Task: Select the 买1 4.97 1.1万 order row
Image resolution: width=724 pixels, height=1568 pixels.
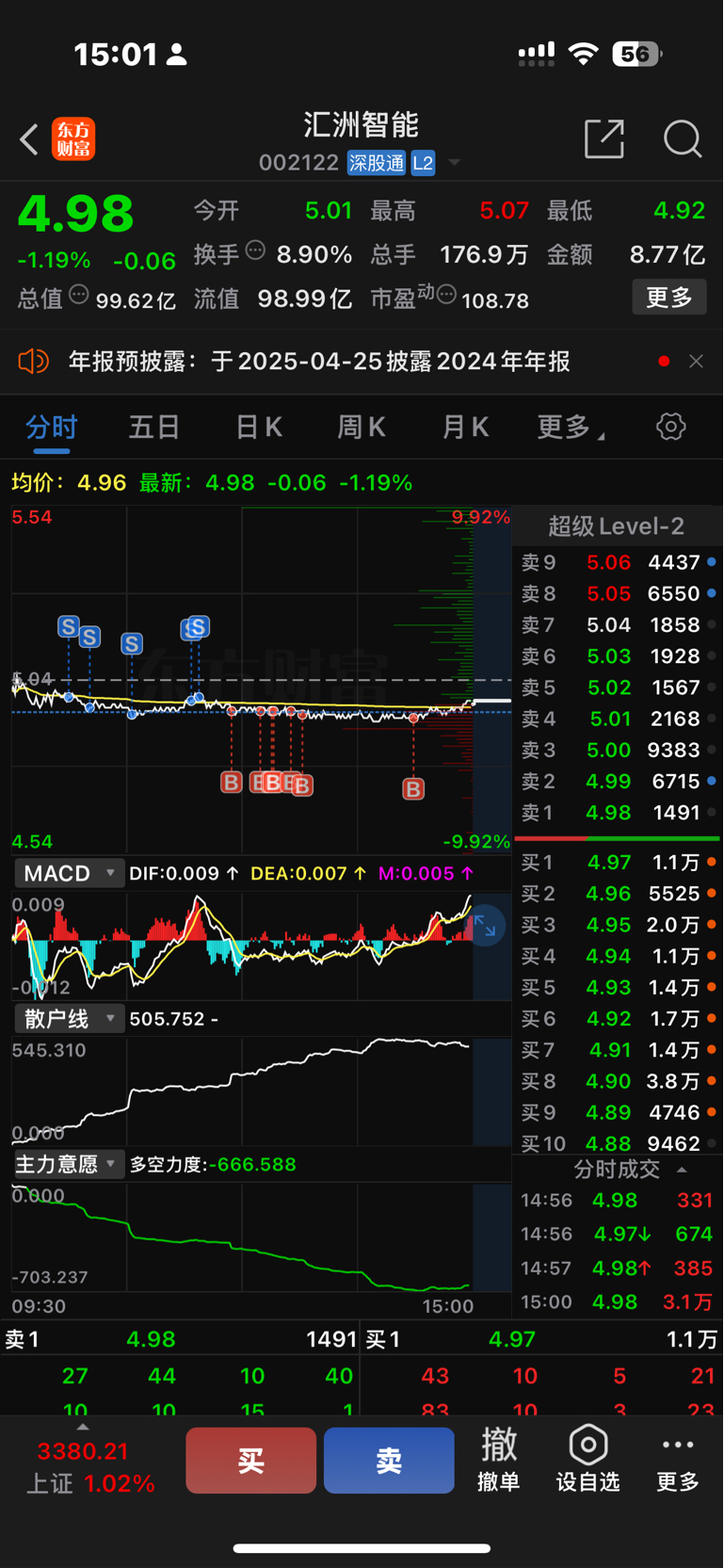Action: coord(619,863)
